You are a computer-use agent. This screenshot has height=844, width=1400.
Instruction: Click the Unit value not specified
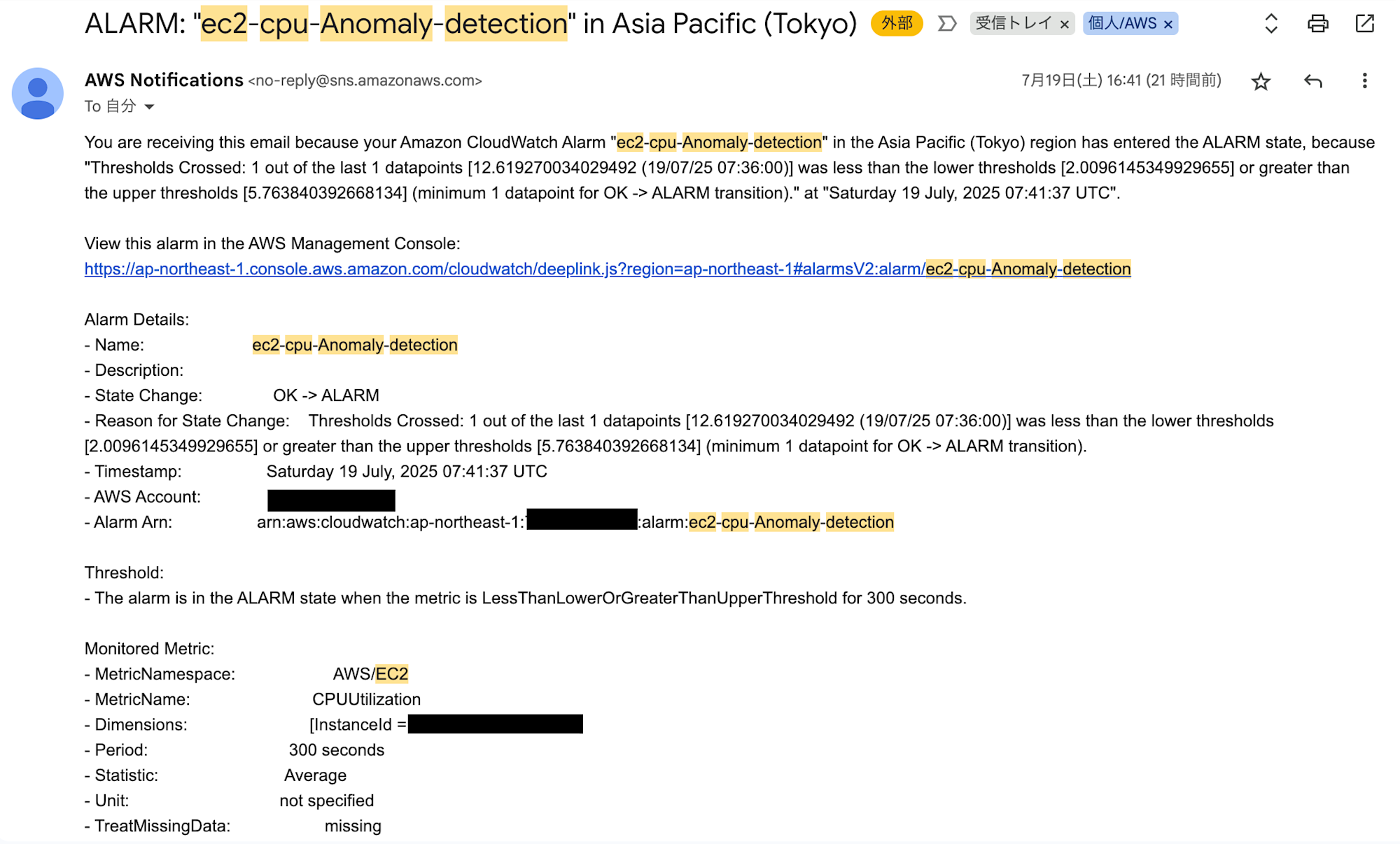(x=327, y=801)
